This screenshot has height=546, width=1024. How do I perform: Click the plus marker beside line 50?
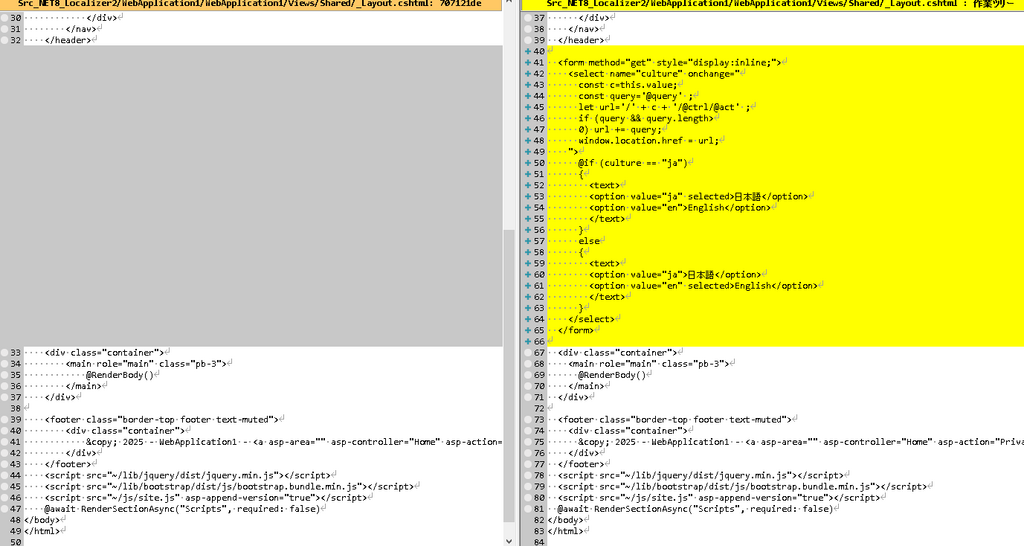[x=527, y=163]
